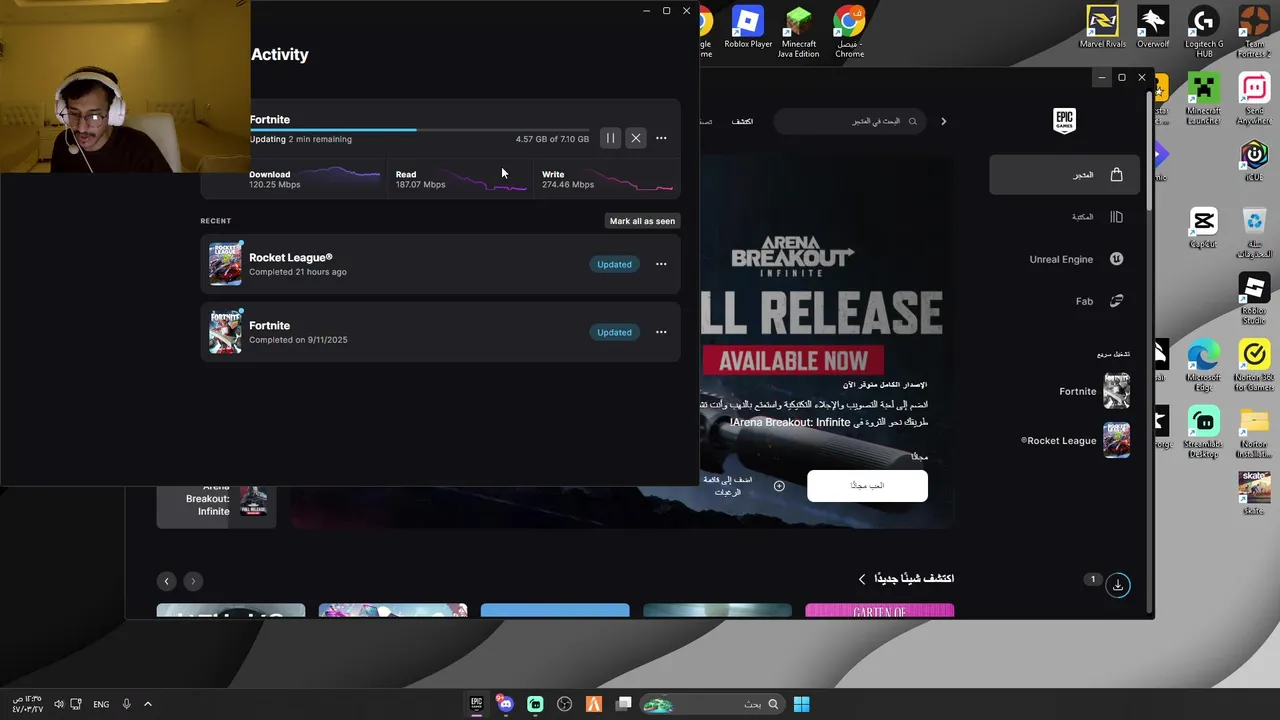Click the ENG language indicator

pos(101,704)
